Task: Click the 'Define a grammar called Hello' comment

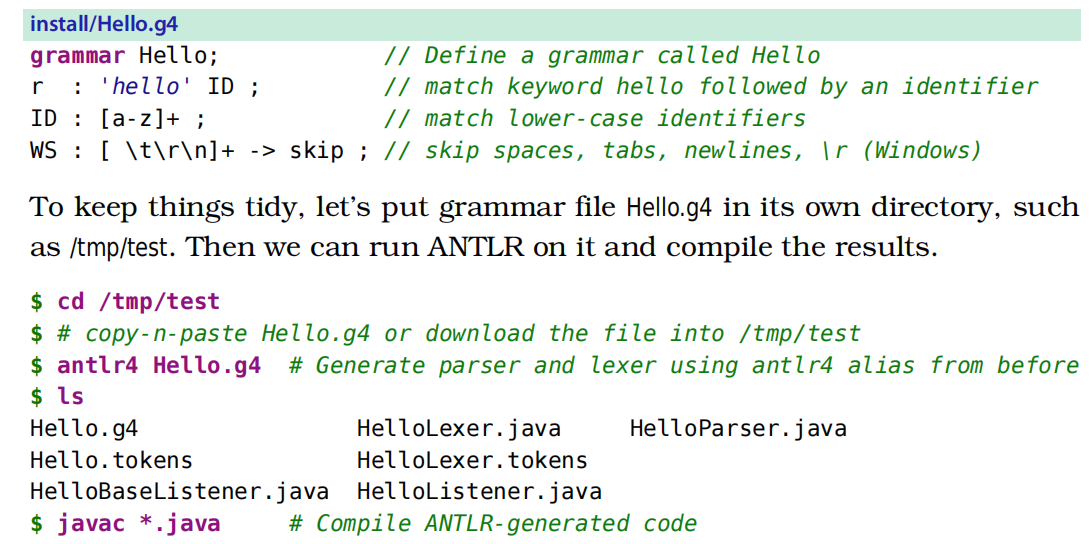Action: tap(602, 55)
